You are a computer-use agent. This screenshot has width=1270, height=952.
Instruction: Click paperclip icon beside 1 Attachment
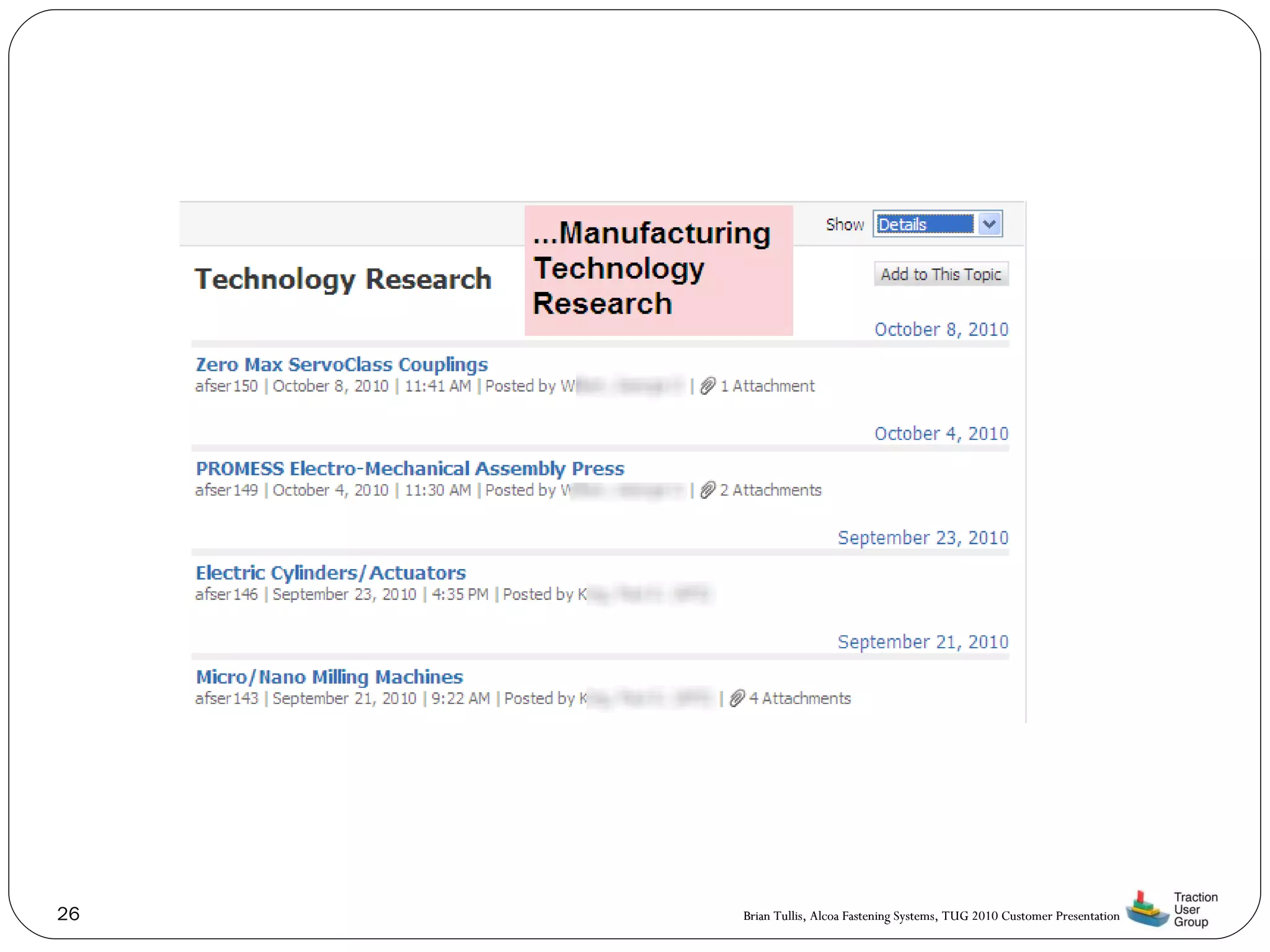coord(708,386)
